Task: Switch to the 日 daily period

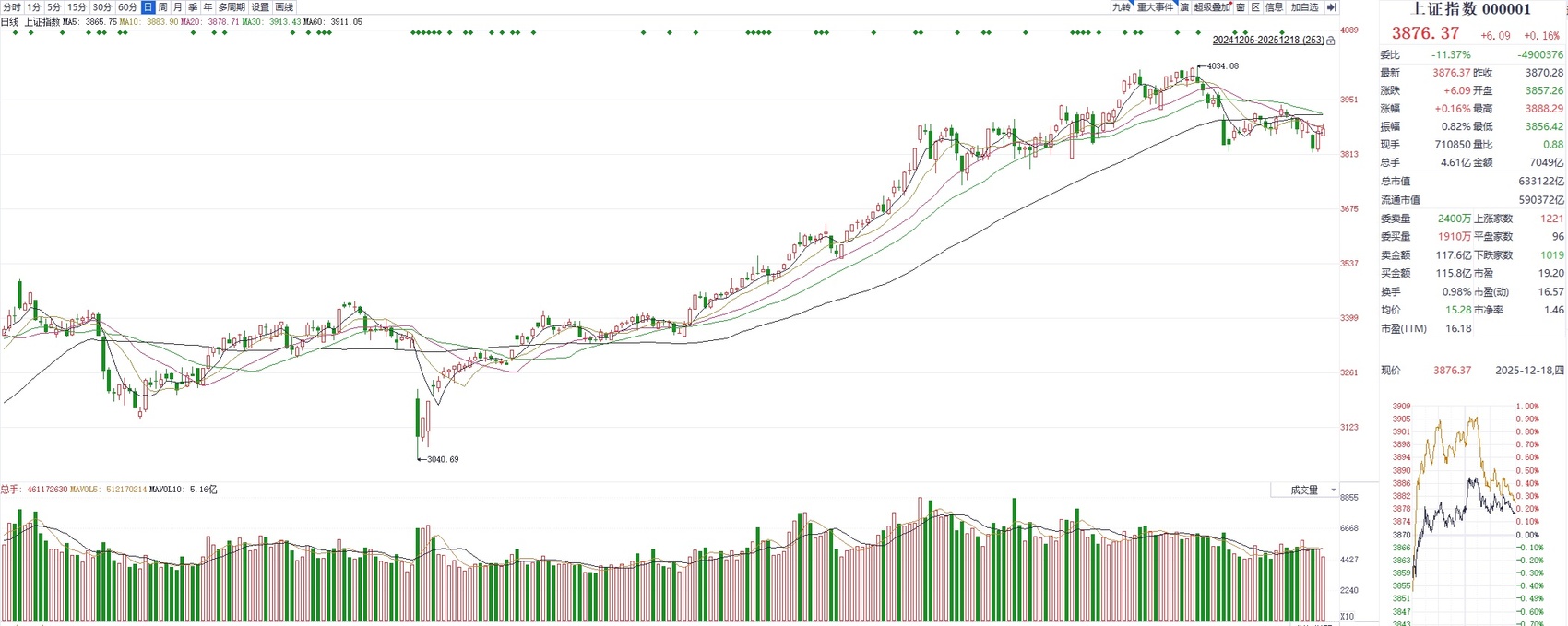Action: [x=148, y=7]
